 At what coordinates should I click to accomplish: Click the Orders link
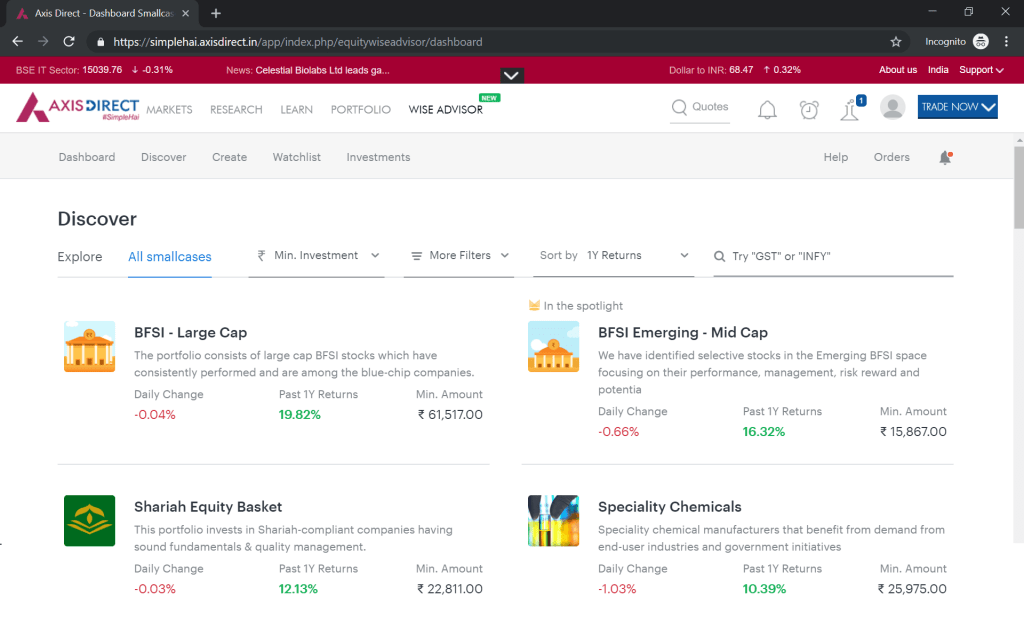[x=891, y=157]
